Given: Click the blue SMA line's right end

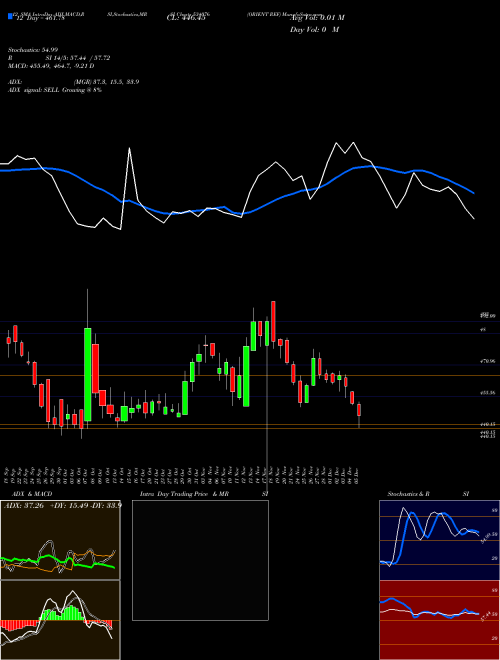Looking at the screenshot, I should pos(474,193).
